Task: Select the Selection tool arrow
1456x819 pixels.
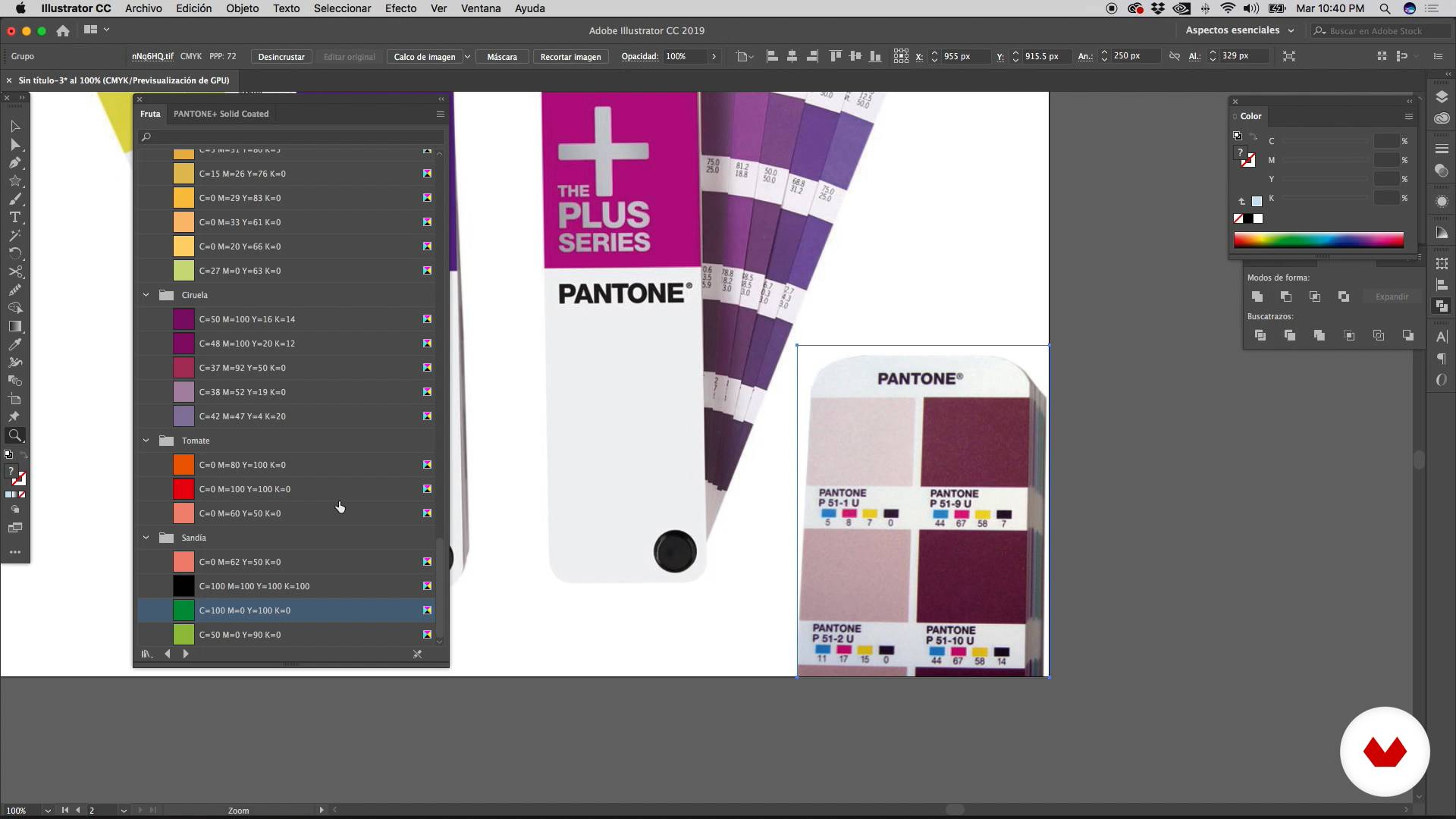Action: pos(14,126)
